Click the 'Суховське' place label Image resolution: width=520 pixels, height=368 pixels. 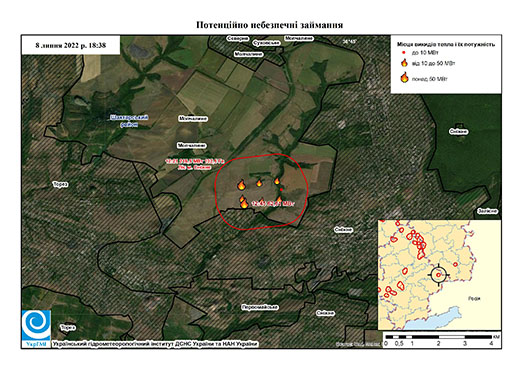click(x=266, y=43)
